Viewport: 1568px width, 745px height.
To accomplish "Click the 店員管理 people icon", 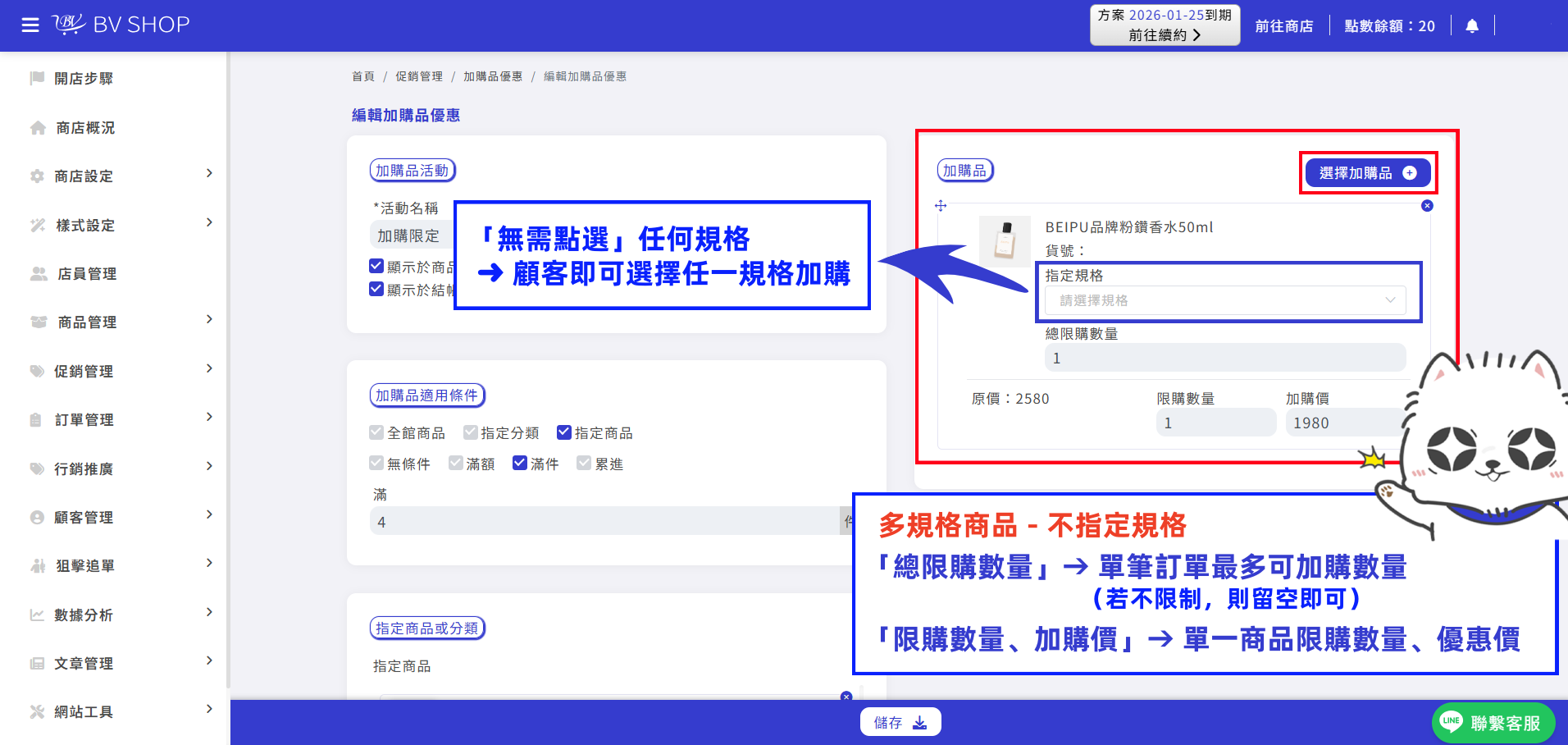I will point(39,274).
